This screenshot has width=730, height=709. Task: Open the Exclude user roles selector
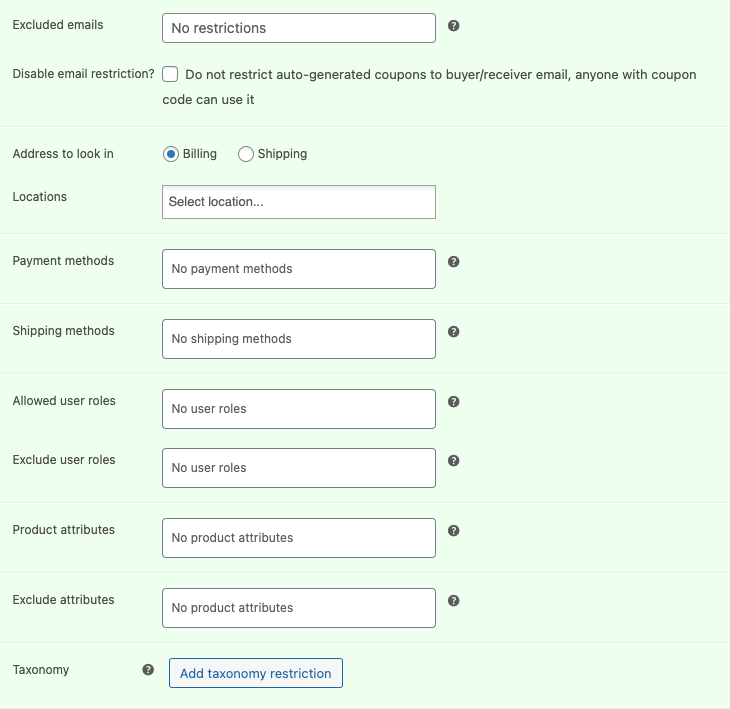[298, 468]
